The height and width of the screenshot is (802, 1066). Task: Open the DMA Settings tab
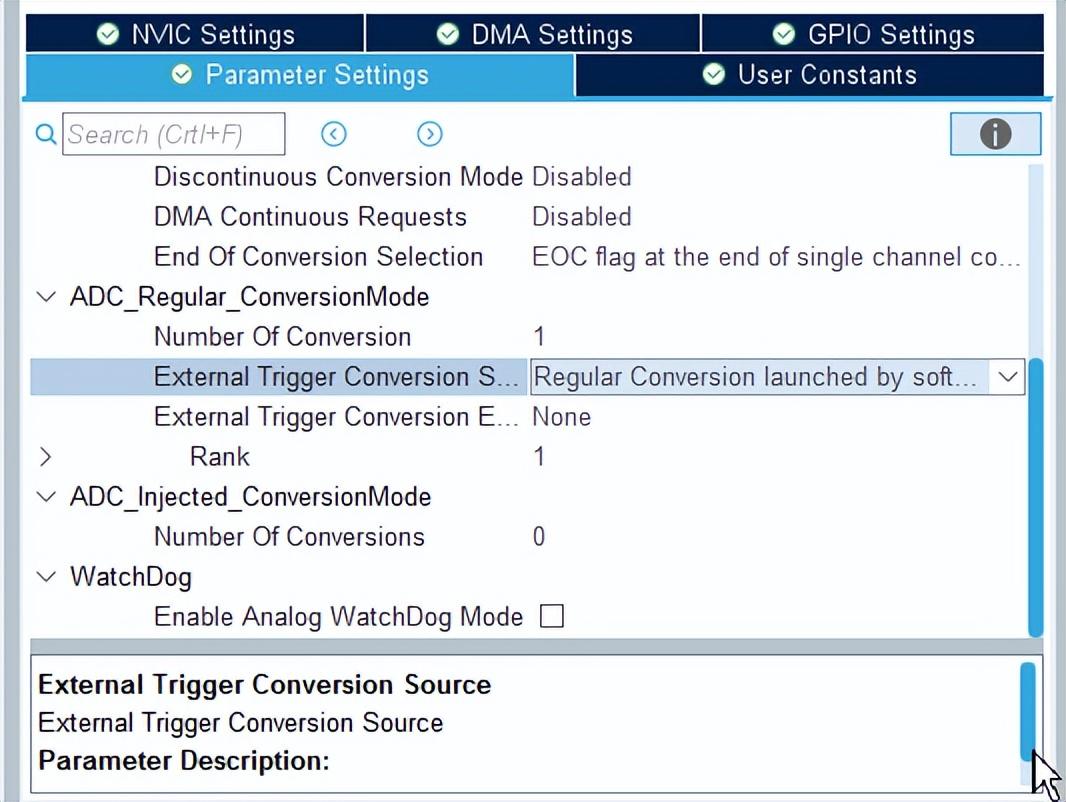pos(534,35)
